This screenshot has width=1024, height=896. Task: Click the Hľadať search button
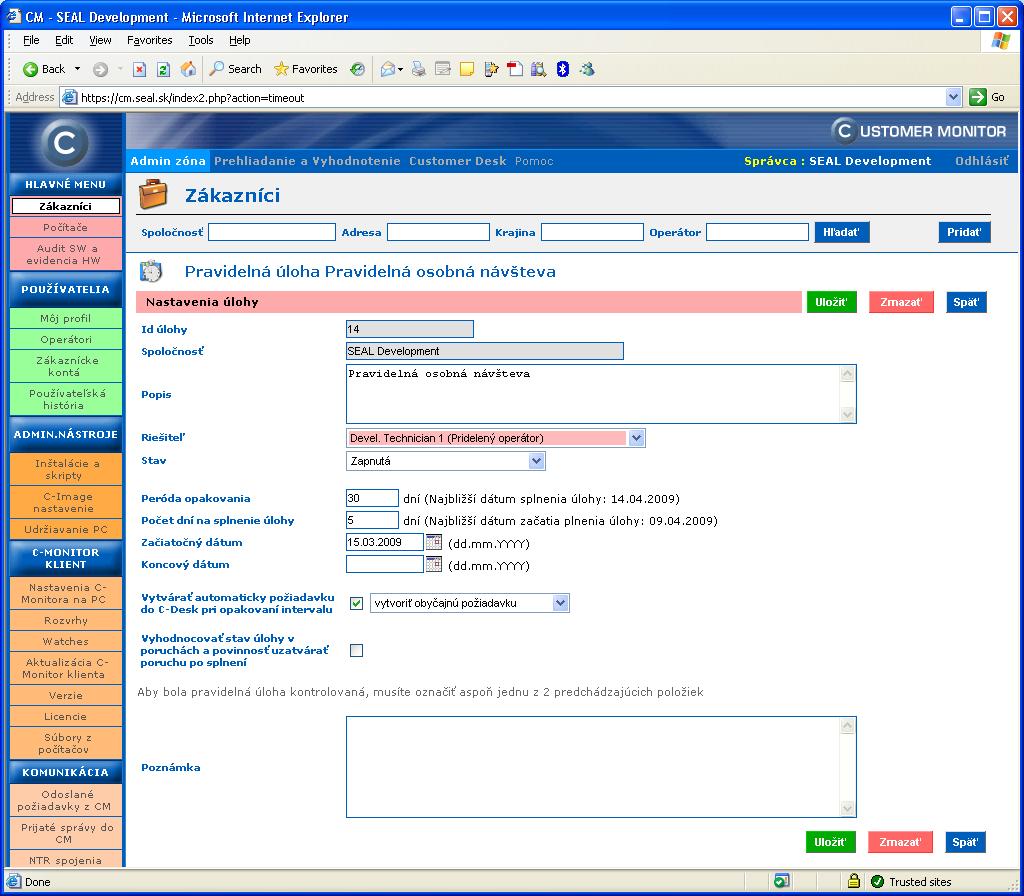tap(841, 232)
